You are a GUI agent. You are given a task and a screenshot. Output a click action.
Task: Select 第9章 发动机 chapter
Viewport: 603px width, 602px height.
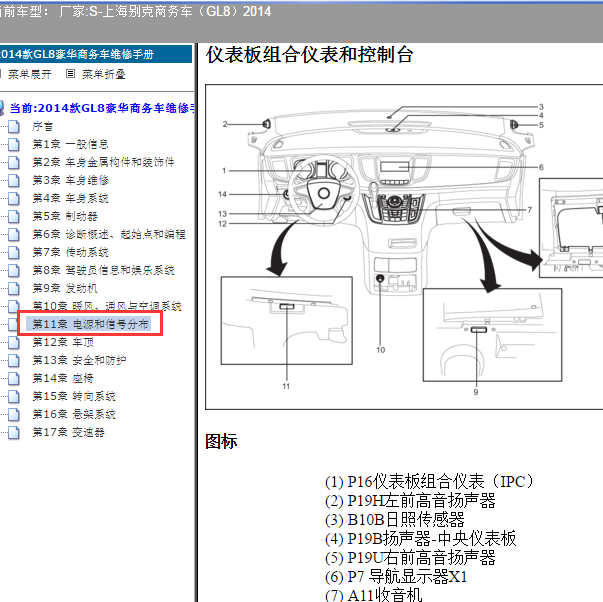point(65,288)
